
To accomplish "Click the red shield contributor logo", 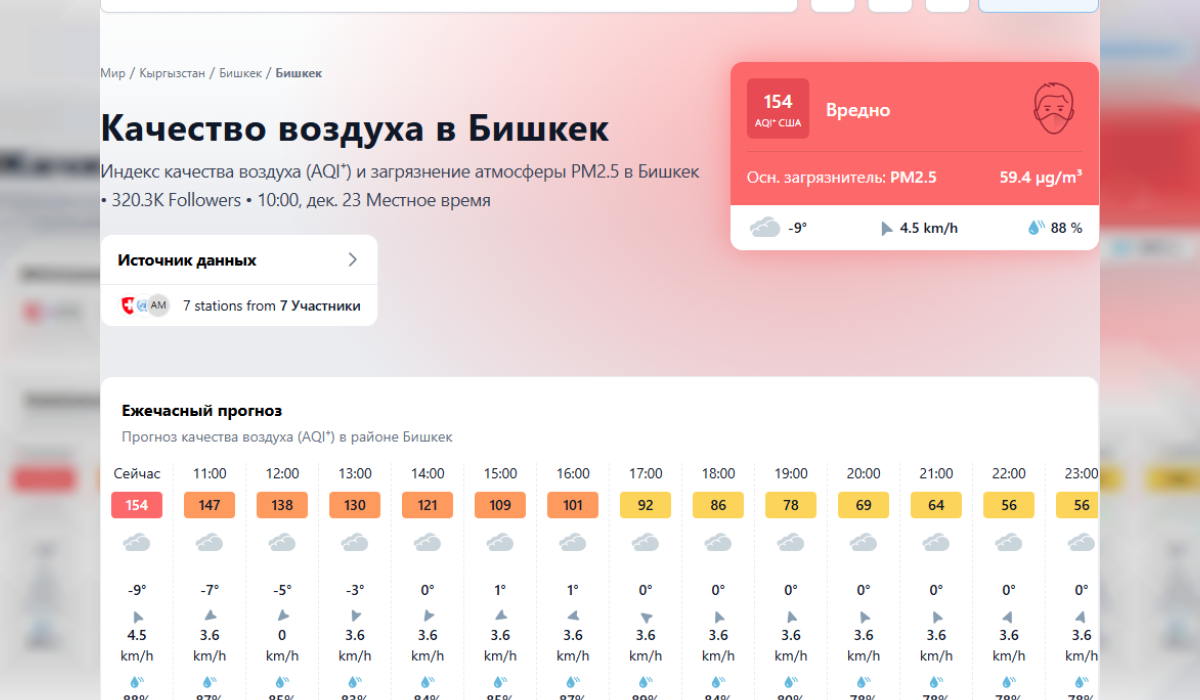I will 127,306.
